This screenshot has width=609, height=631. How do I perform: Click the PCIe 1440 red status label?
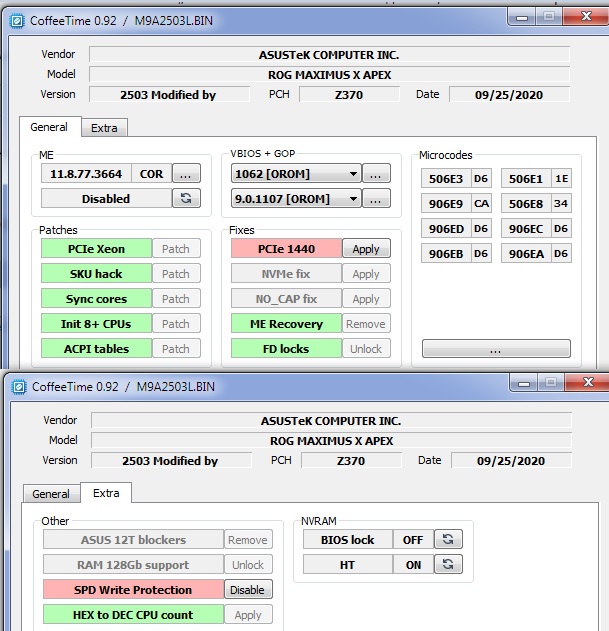[x=287, y=249]
